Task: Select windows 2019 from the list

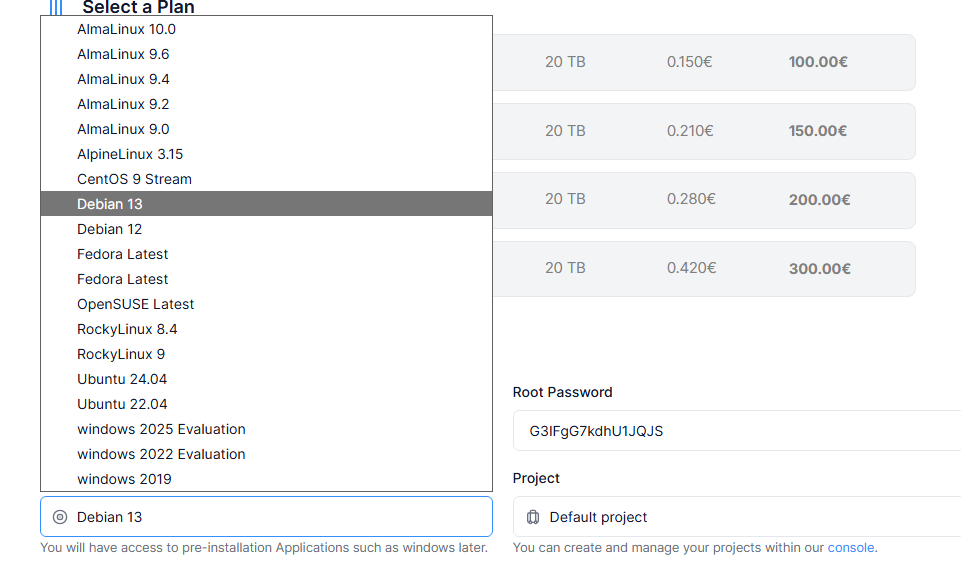Action: 124,479
